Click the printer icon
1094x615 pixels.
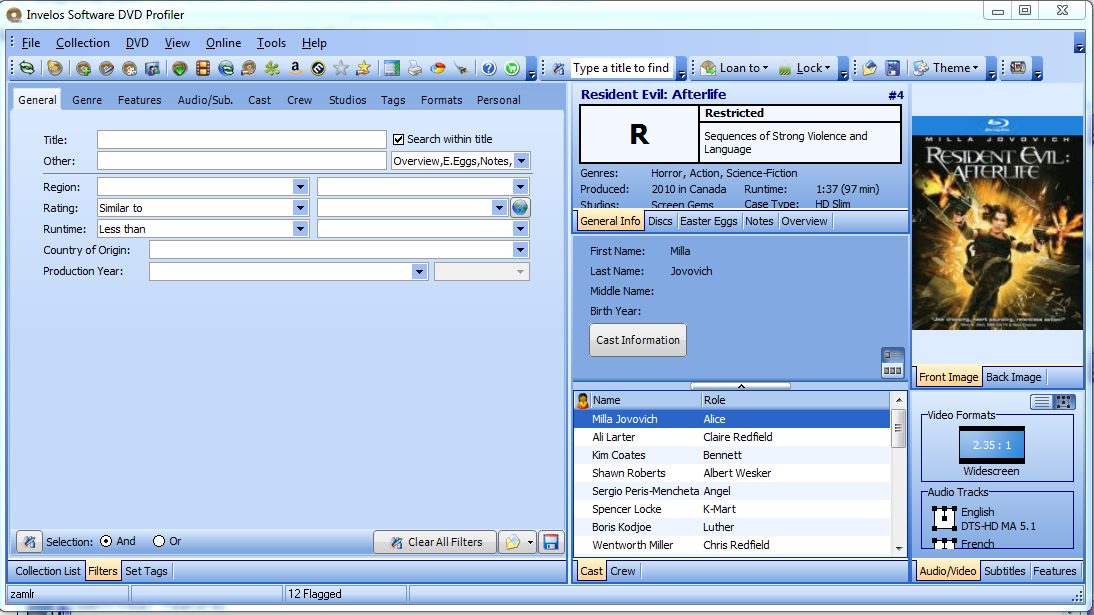click(414, 68)
